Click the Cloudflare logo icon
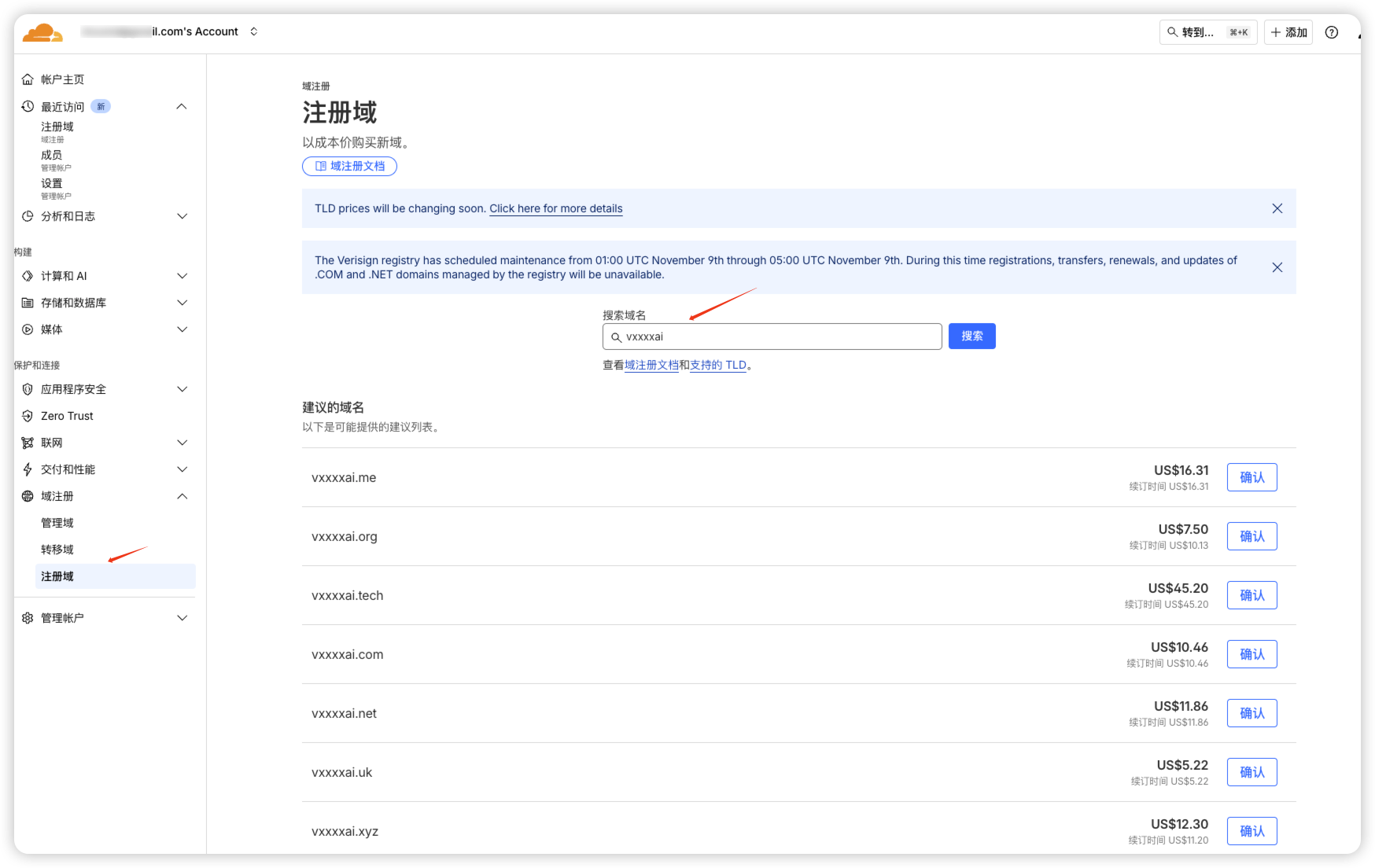The image size is (1375, 868). [42, 32]
